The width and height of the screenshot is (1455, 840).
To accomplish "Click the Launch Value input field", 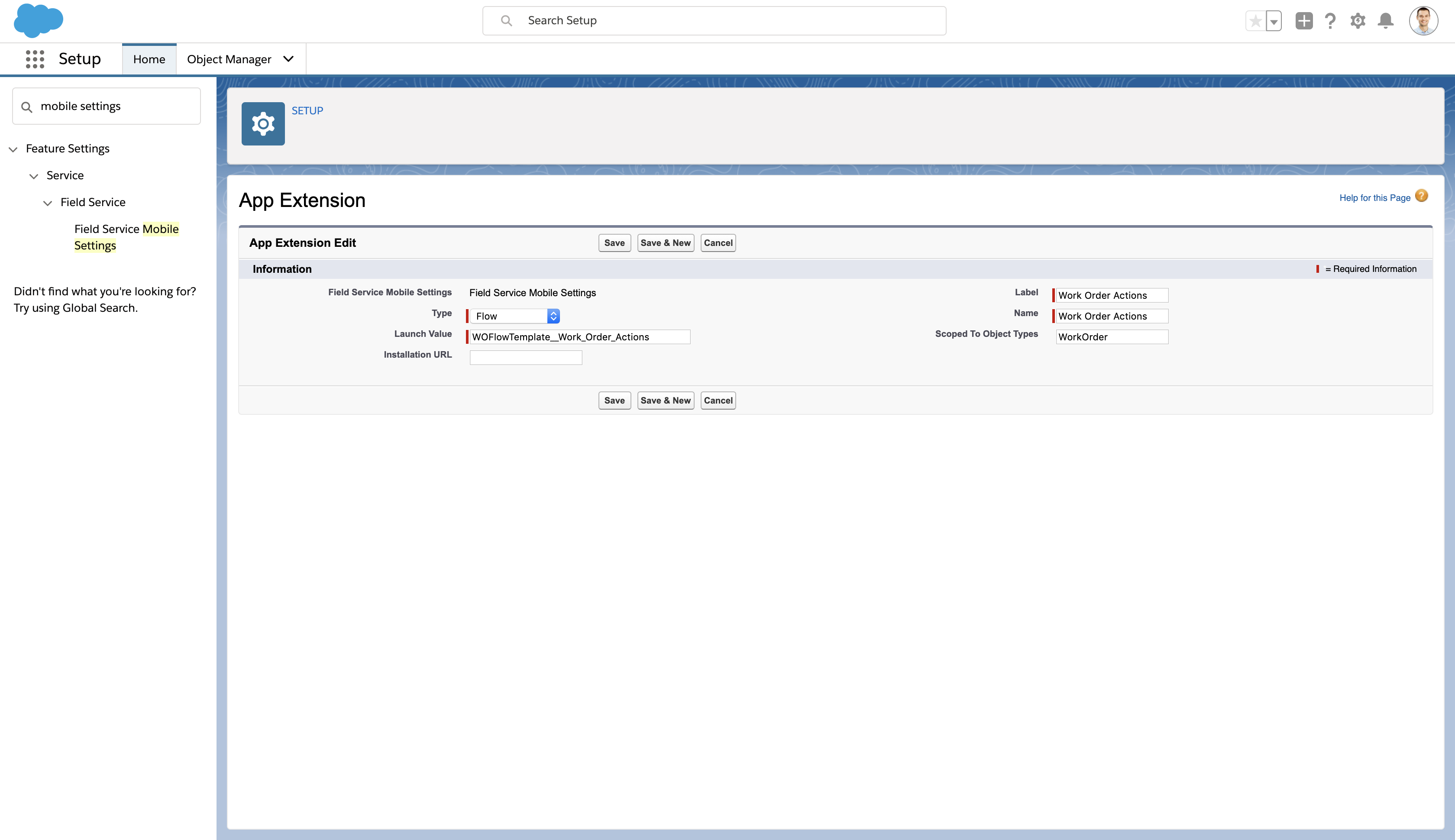I will point(580,337).
